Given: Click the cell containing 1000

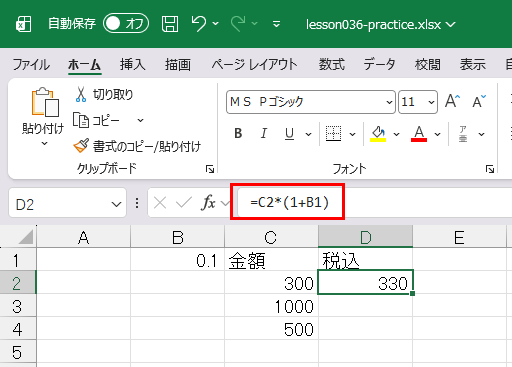Looking at the screenshot, I should 271,306.
